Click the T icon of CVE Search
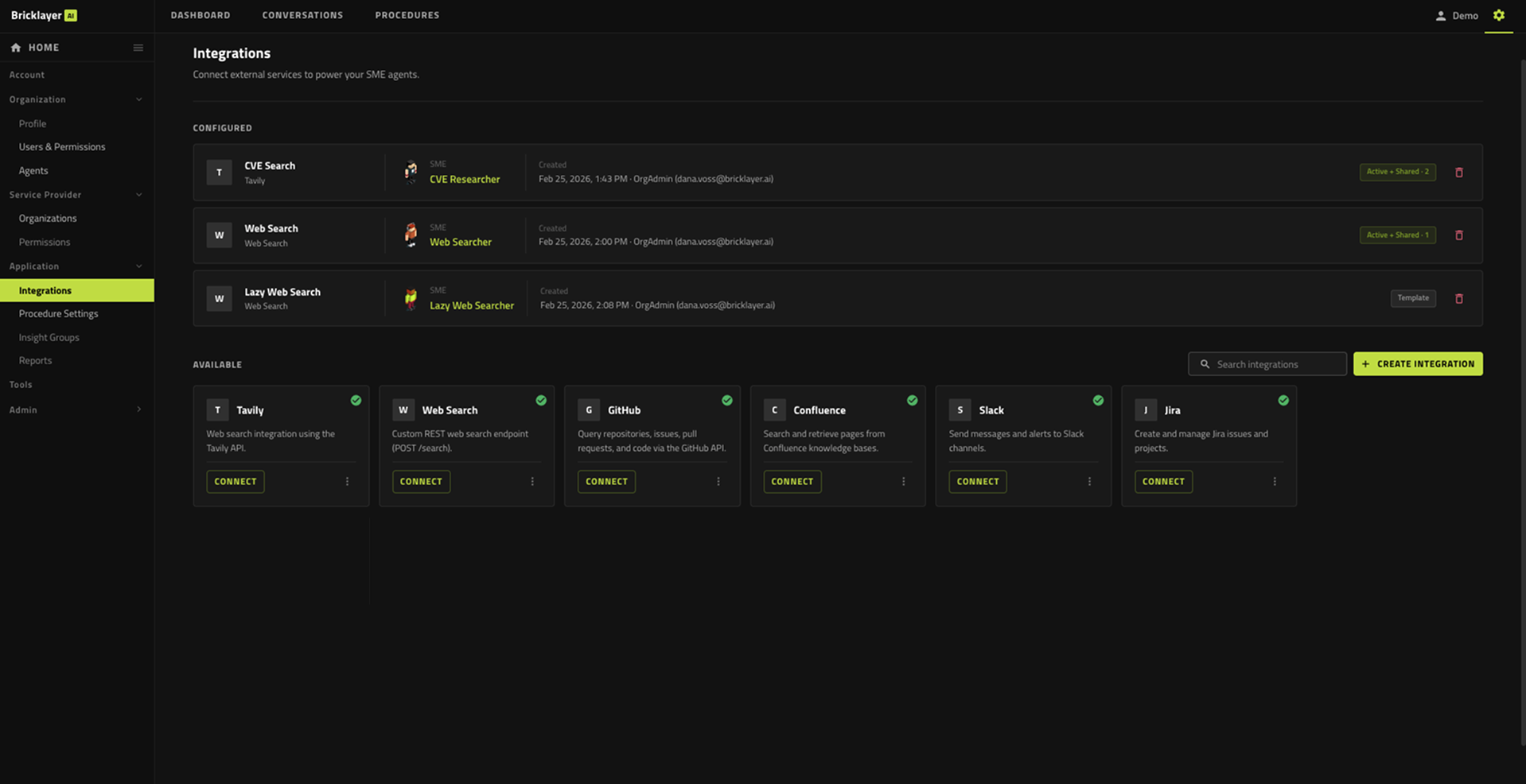 click(x=219, y=172)
